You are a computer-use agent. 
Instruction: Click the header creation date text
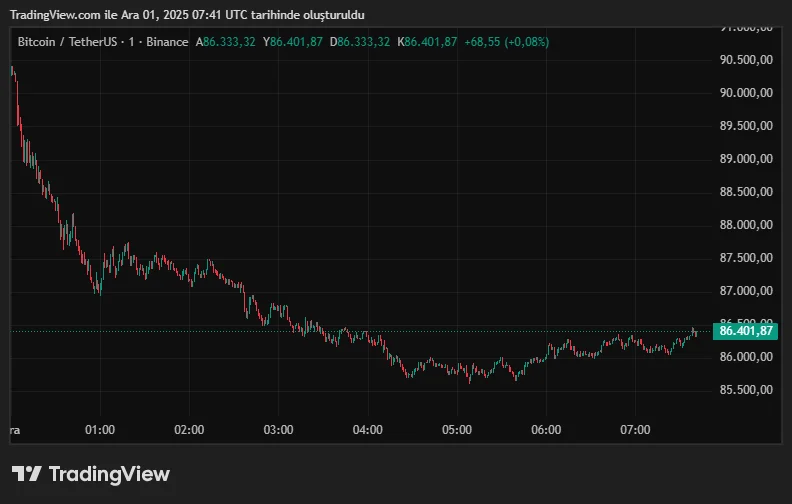(188, 15)
